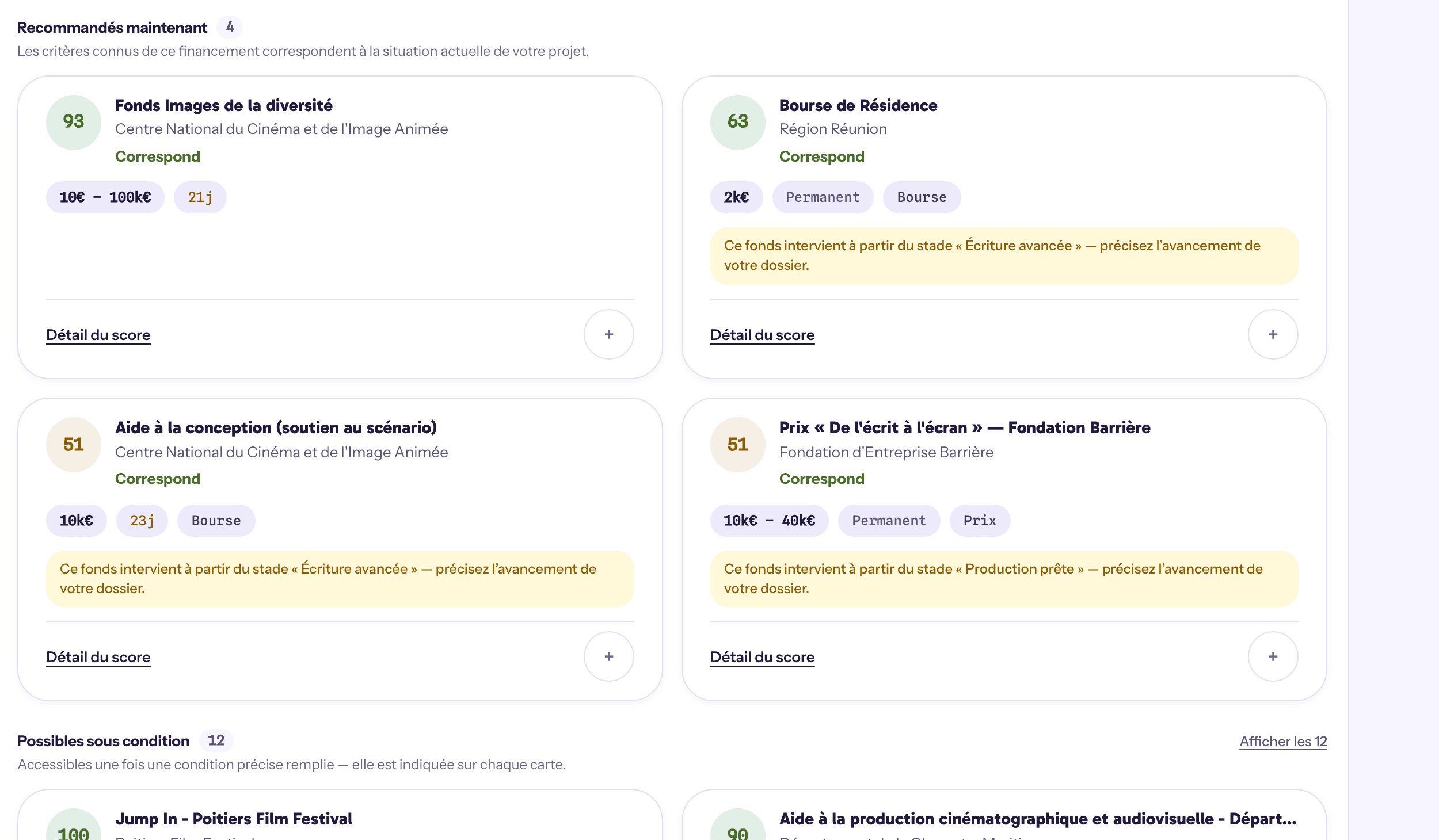Open the Fonds Images de la diversité title
This screenshot has width=1439, height=840.
coord(224,106)
